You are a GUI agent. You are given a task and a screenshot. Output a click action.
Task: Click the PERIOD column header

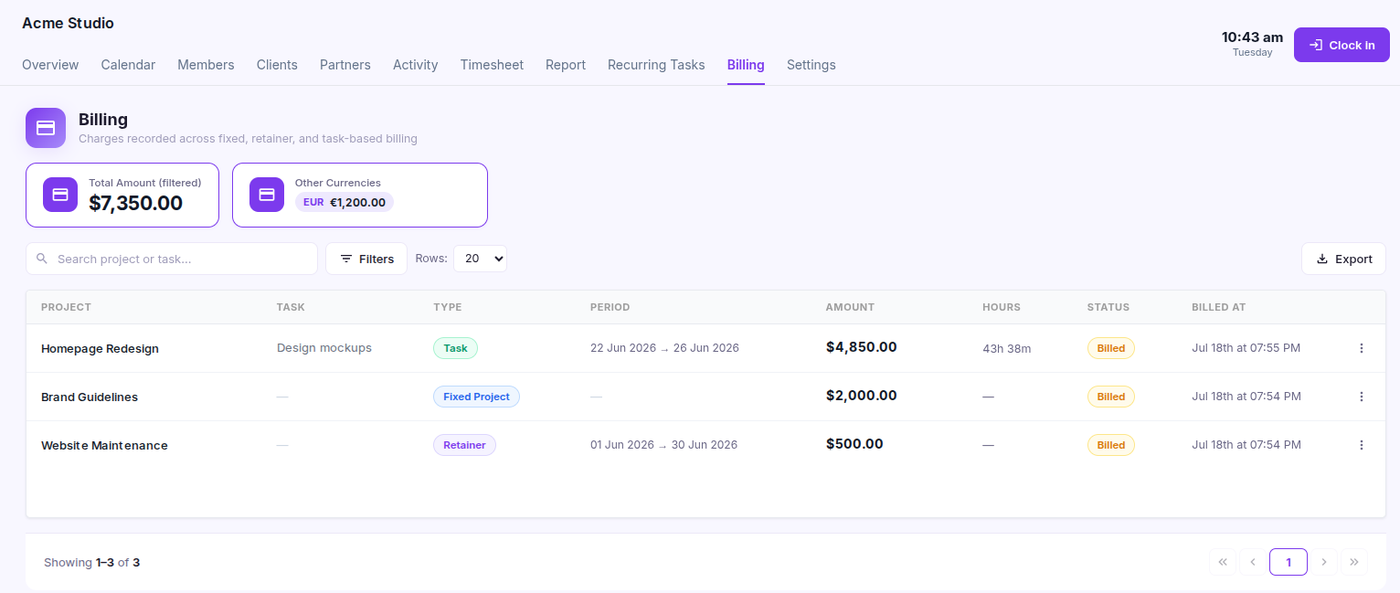[610, 307]
